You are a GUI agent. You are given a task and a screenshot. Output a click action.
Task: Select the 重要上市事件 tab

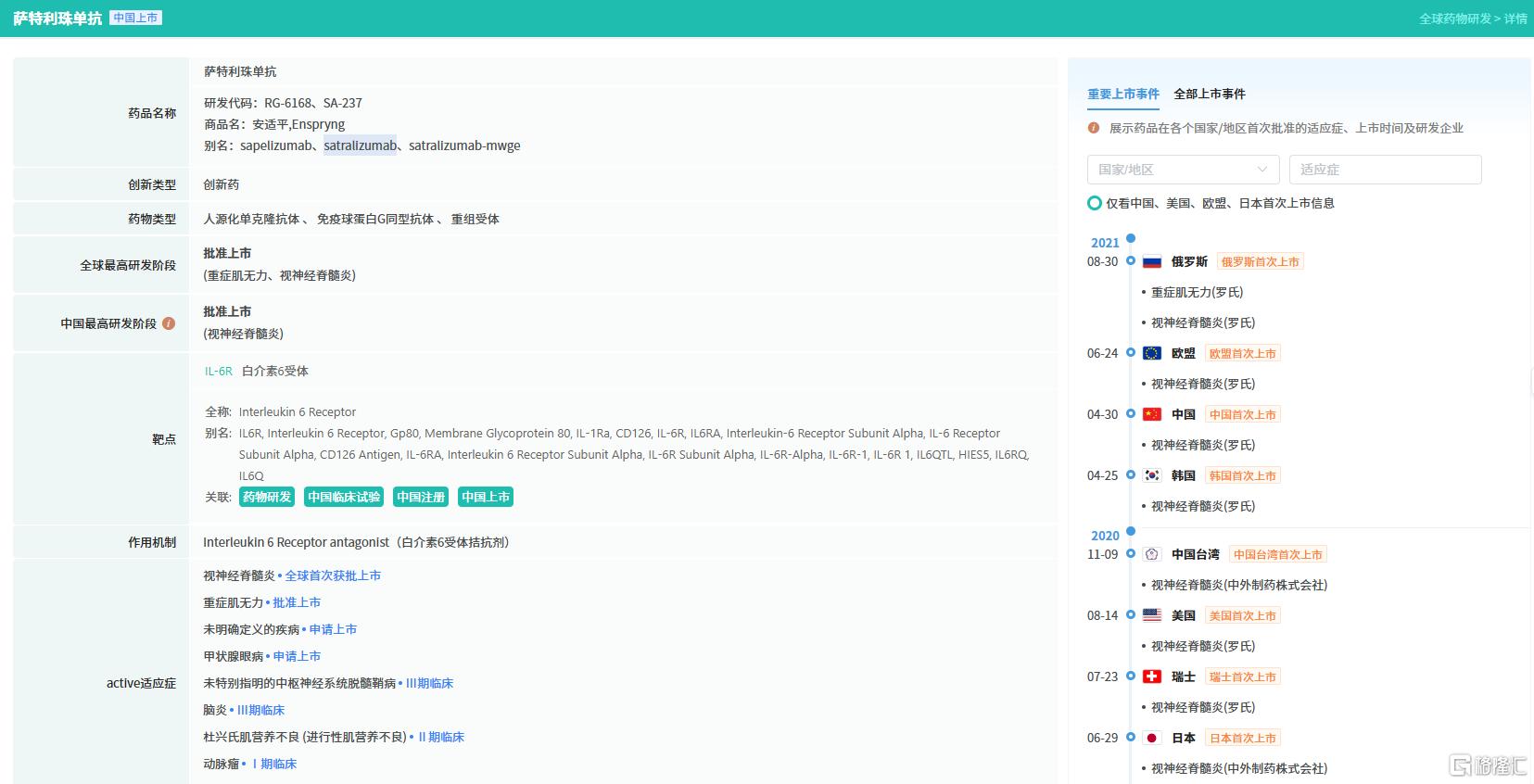1123,94
